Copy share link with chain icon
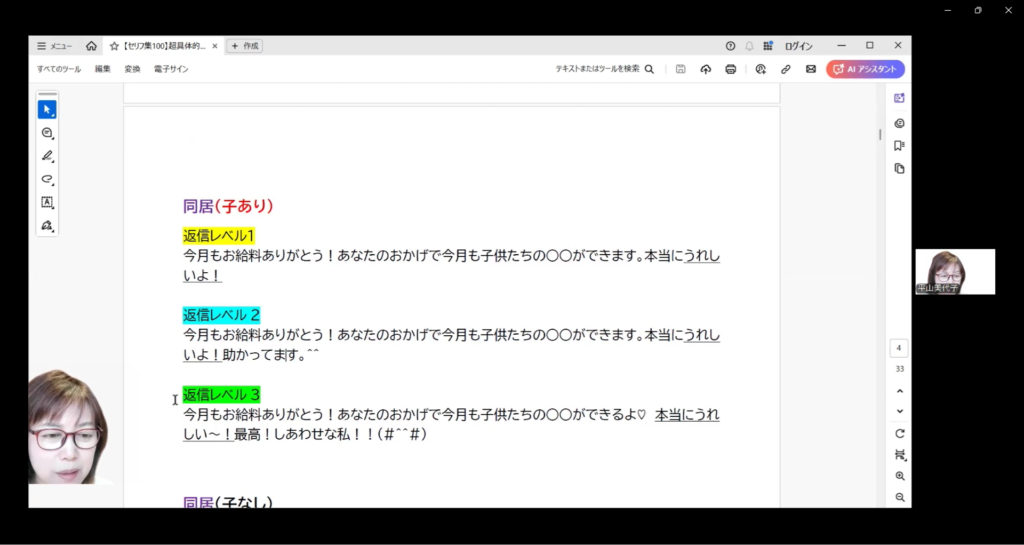The height and width of the screenshot is (545, 1024). pyautogui.click(x=786, y=69)
